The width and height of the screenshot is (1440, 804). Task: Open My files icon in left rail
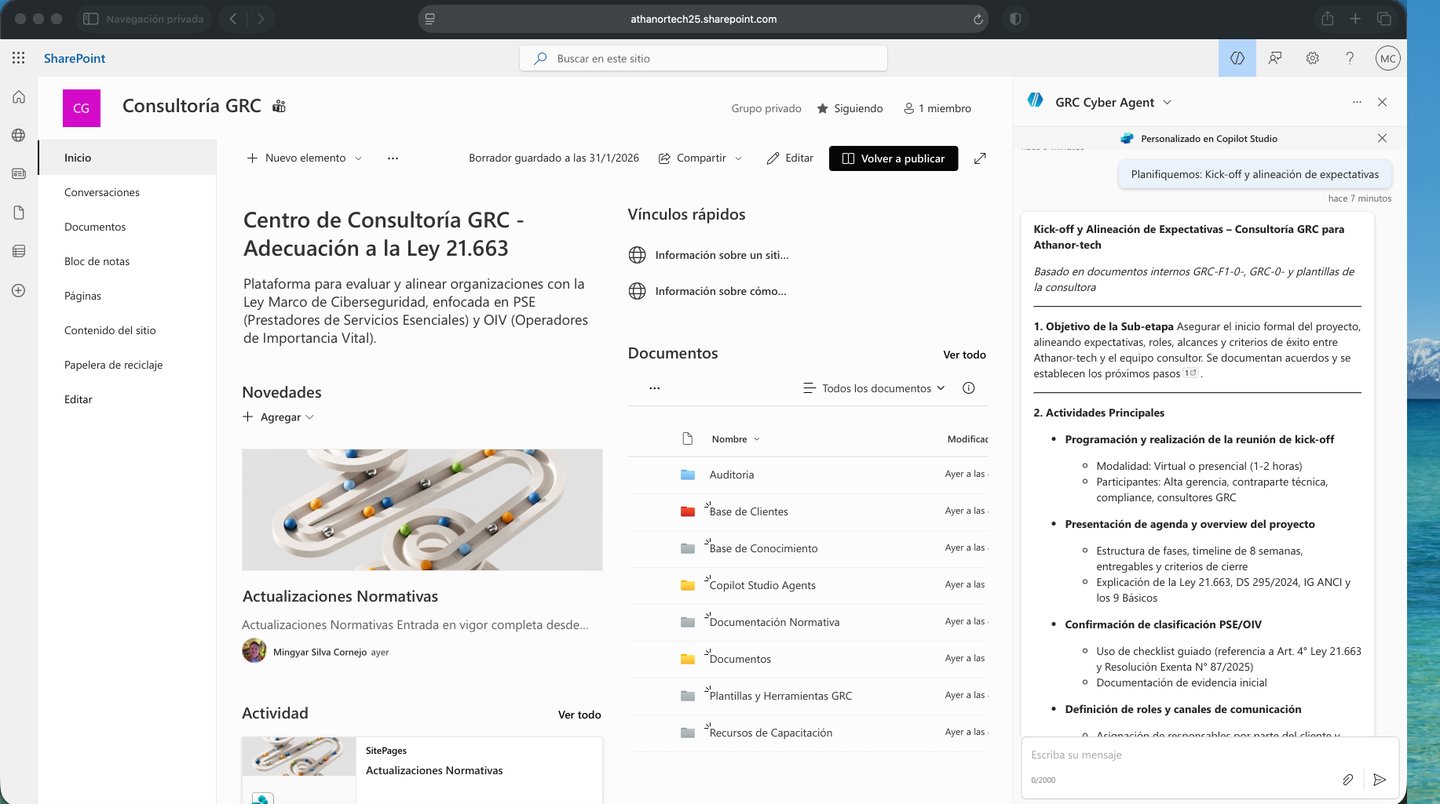[x=18, y=212]
